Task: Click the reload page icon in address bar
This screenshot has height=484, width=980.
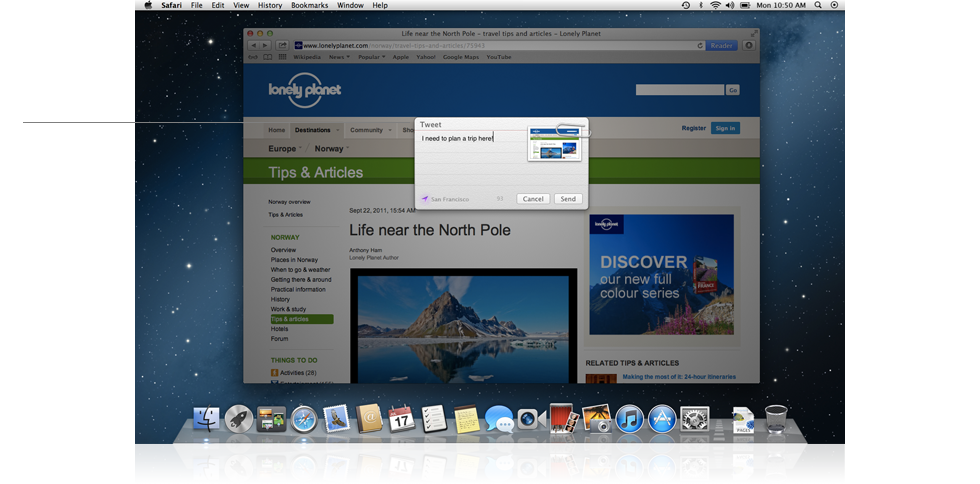Action: [698, 45]
